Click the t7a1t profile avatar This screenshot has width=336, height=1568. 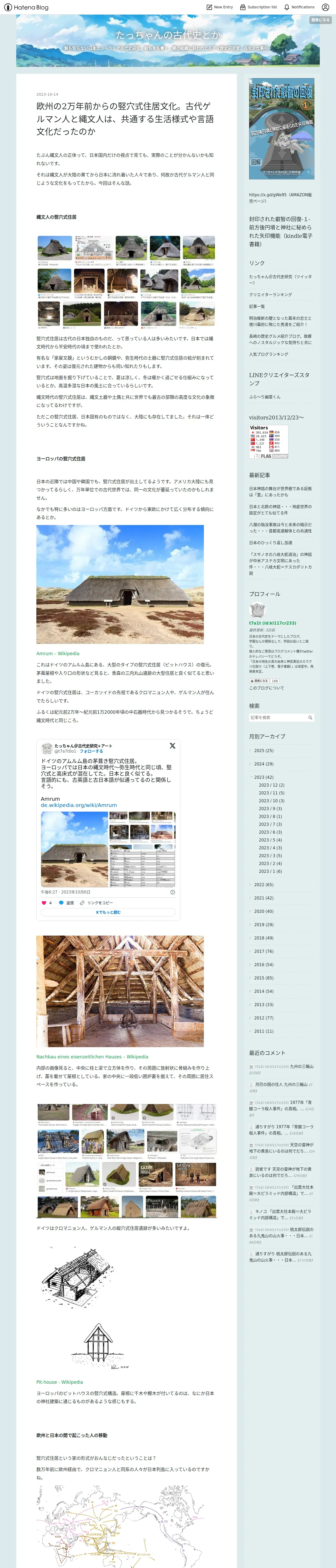[257, 610]
